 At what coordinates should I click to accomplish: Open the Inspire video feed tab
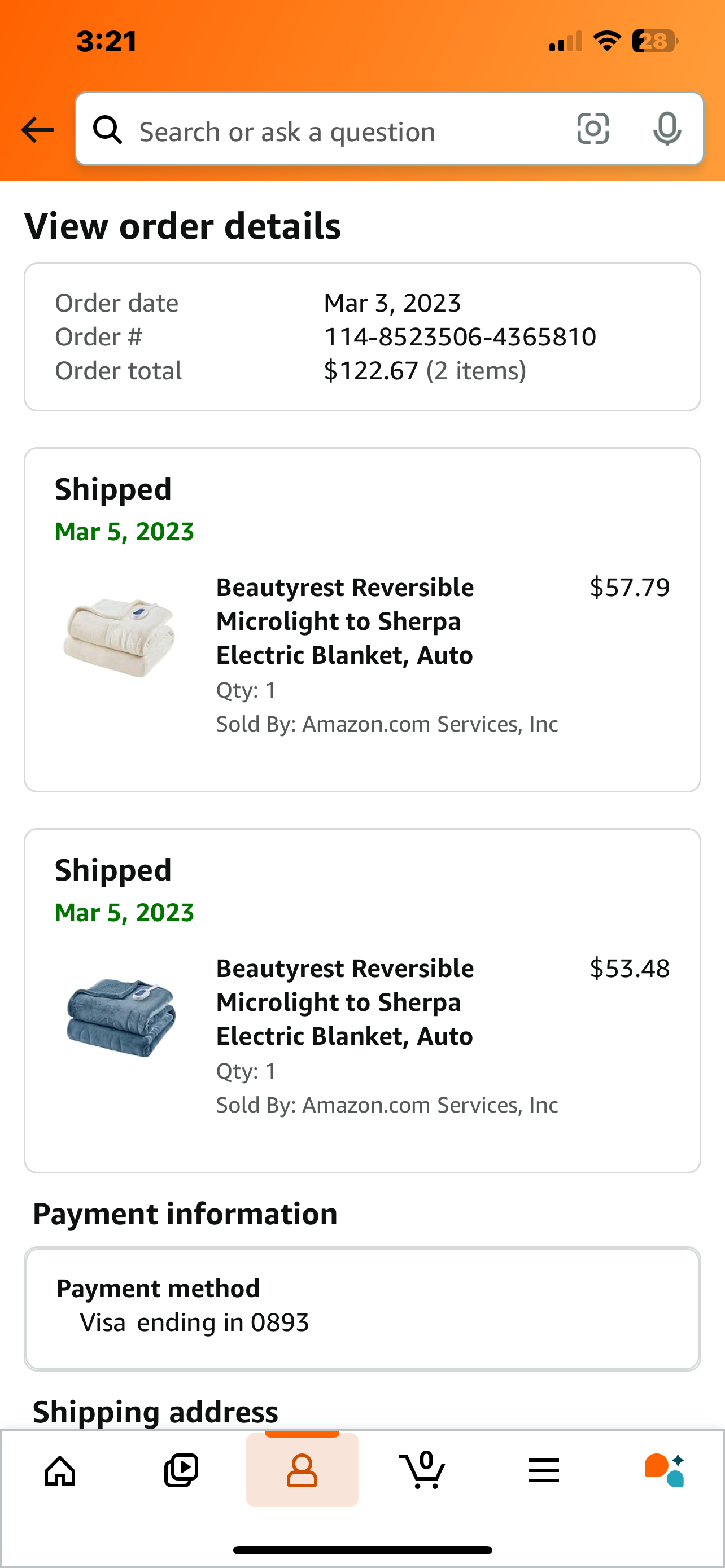tap(181, 1470)
